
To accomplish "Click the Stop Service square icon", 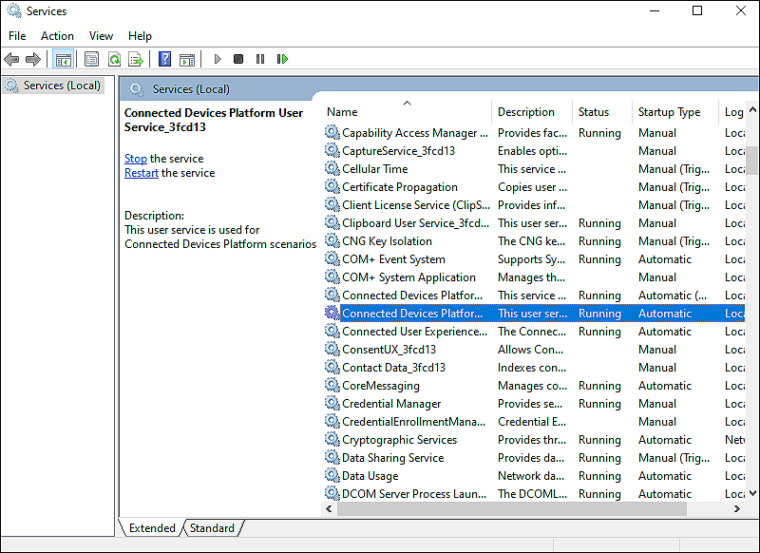I will pos(238,59).
